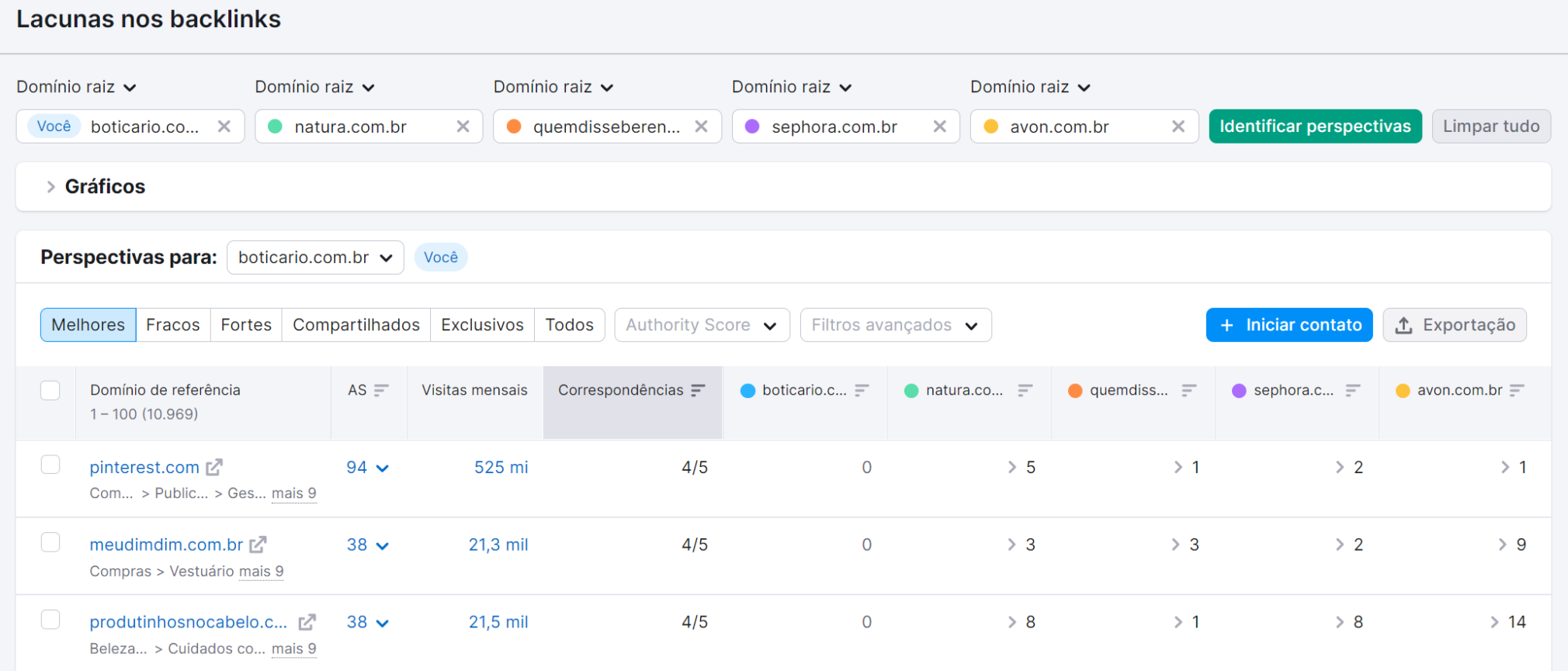Open produtinhosnocabelo external link icon
This screenshot has width=1568, height=671.
[x=307, y=622]
